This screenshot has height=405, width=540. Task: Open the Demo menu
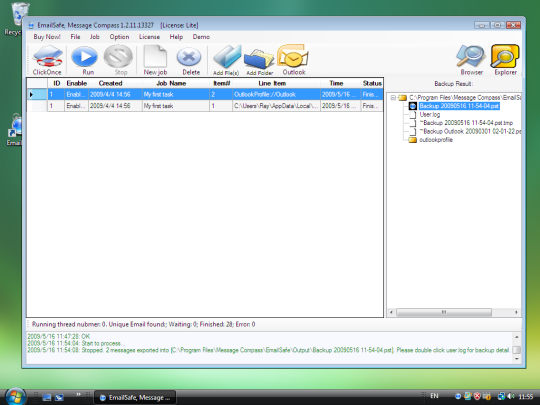coord(201,37)
